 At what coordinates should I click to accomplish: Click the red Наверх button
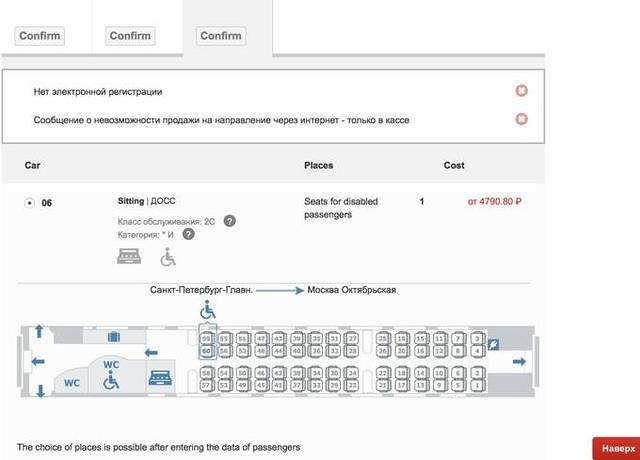(615, 448)
